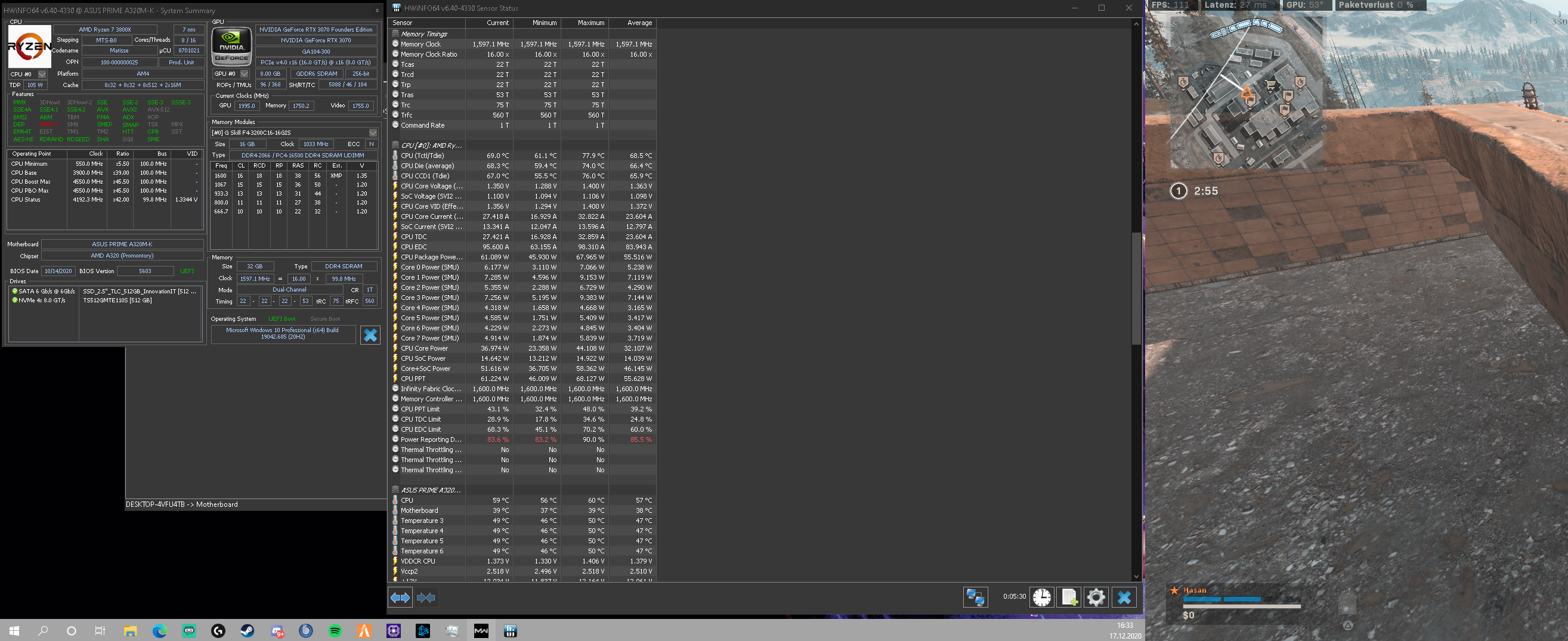The width and height of the screenshot is (1568, 641).
Task: Click the Maximum column header
Action: tap(584, 23)
